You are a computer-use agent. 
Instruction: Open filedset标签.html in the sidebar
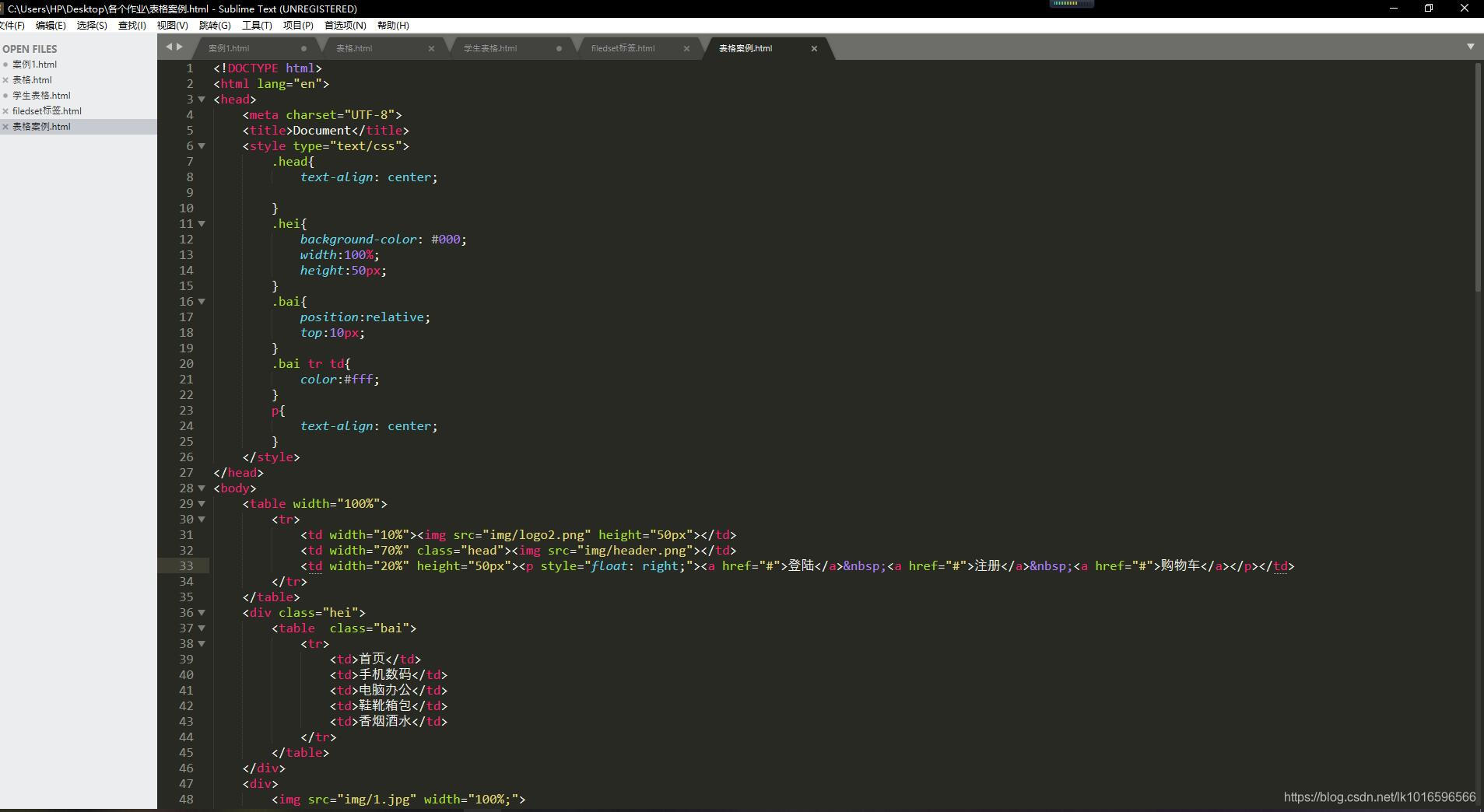coord(47,111)
